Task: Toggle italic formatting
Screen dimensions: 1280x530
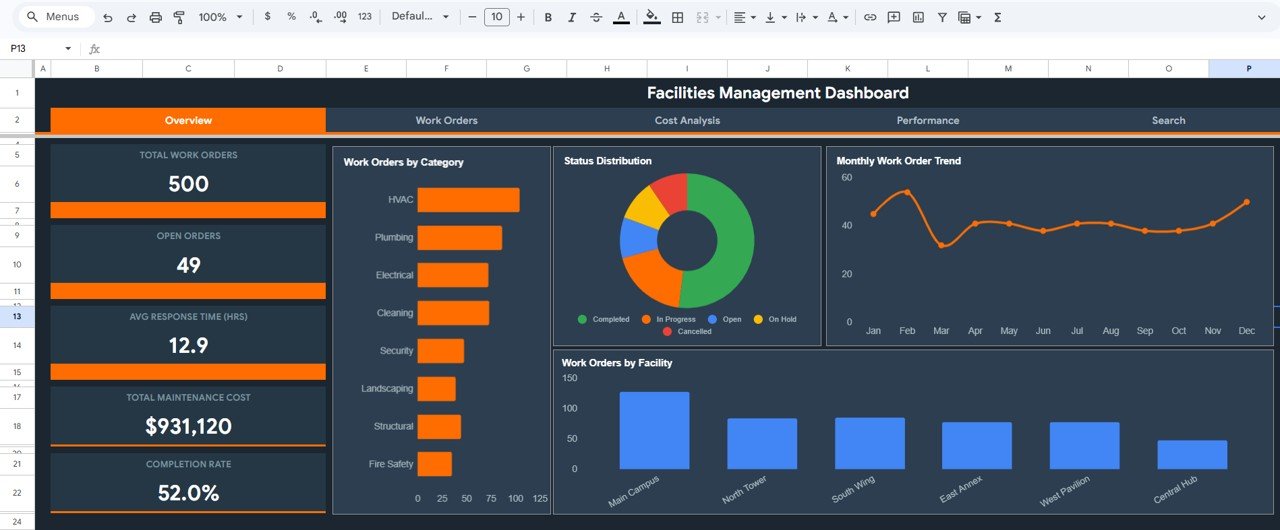Action: point(572,17)
